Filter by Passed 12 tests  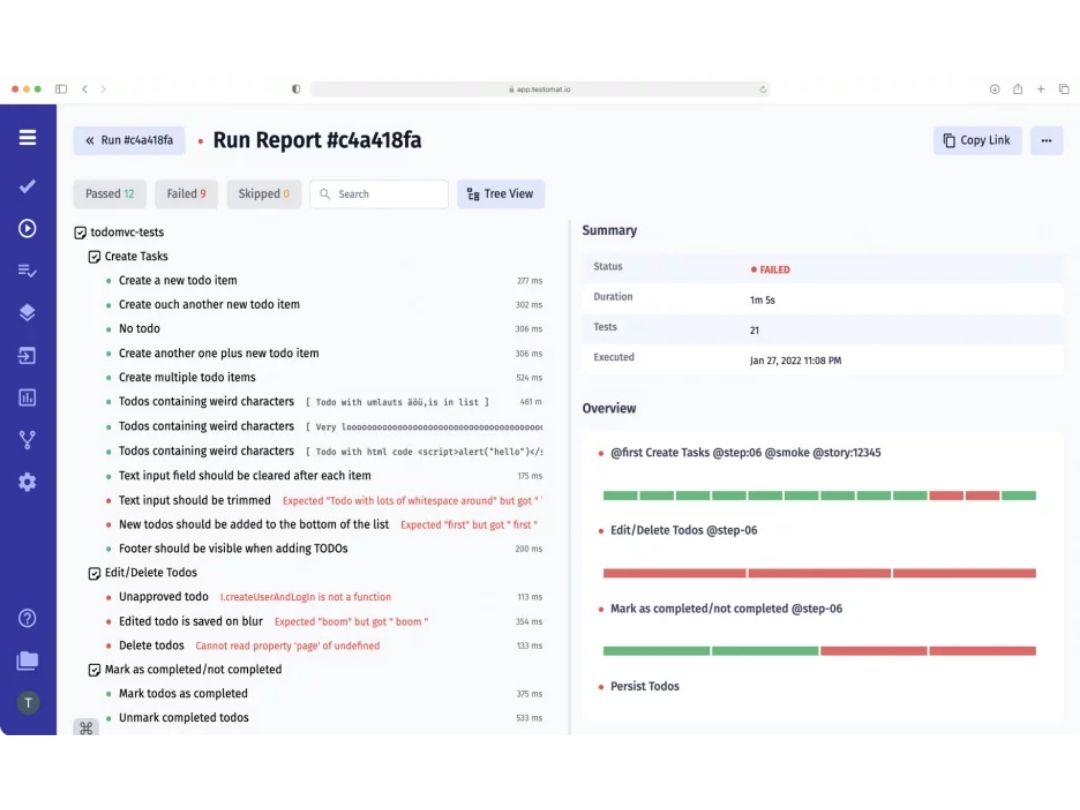[110, 194]
